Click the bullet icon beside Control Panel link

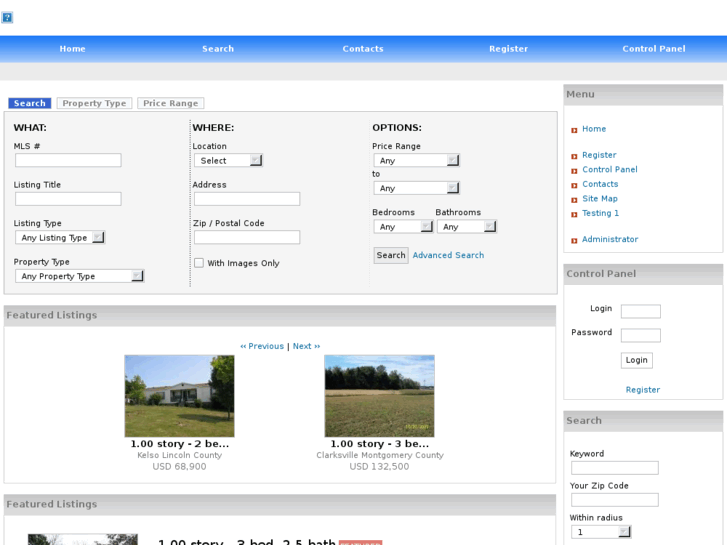[574, 170]
